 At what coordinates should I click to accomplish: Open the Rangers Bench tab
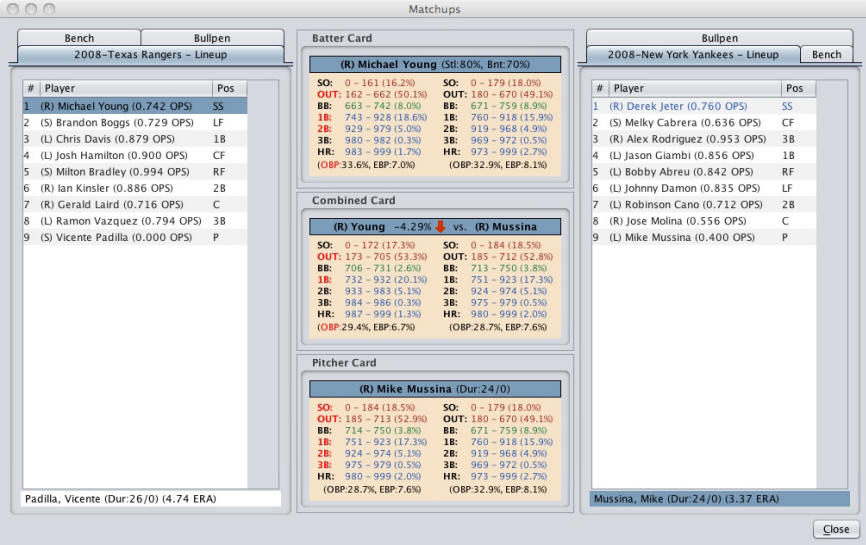click(x=79, y=38)
